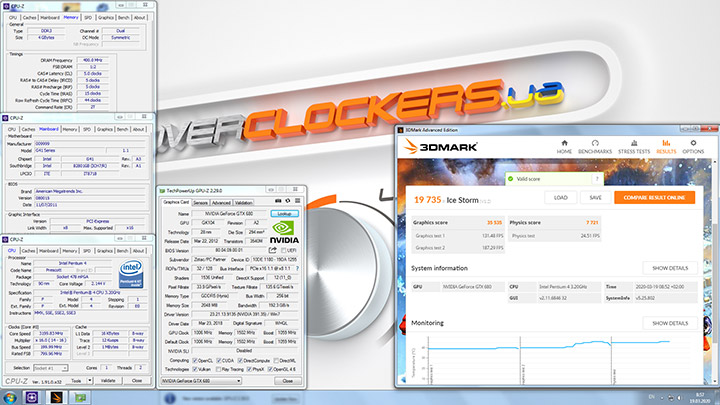Click COMPARE RESULT ONLINE button

click(654, 197)
